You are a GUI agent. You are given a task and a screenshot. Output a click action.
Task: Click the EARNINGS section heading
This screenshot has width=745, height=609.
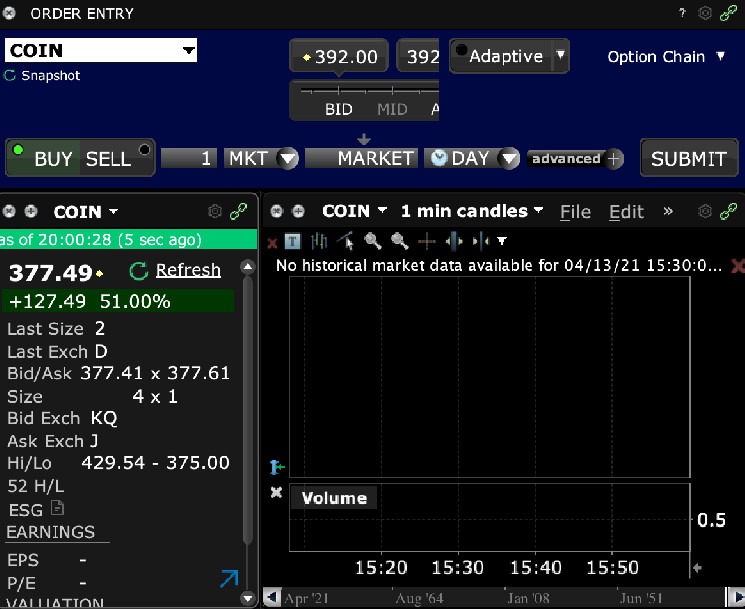(x=51, y=532)
